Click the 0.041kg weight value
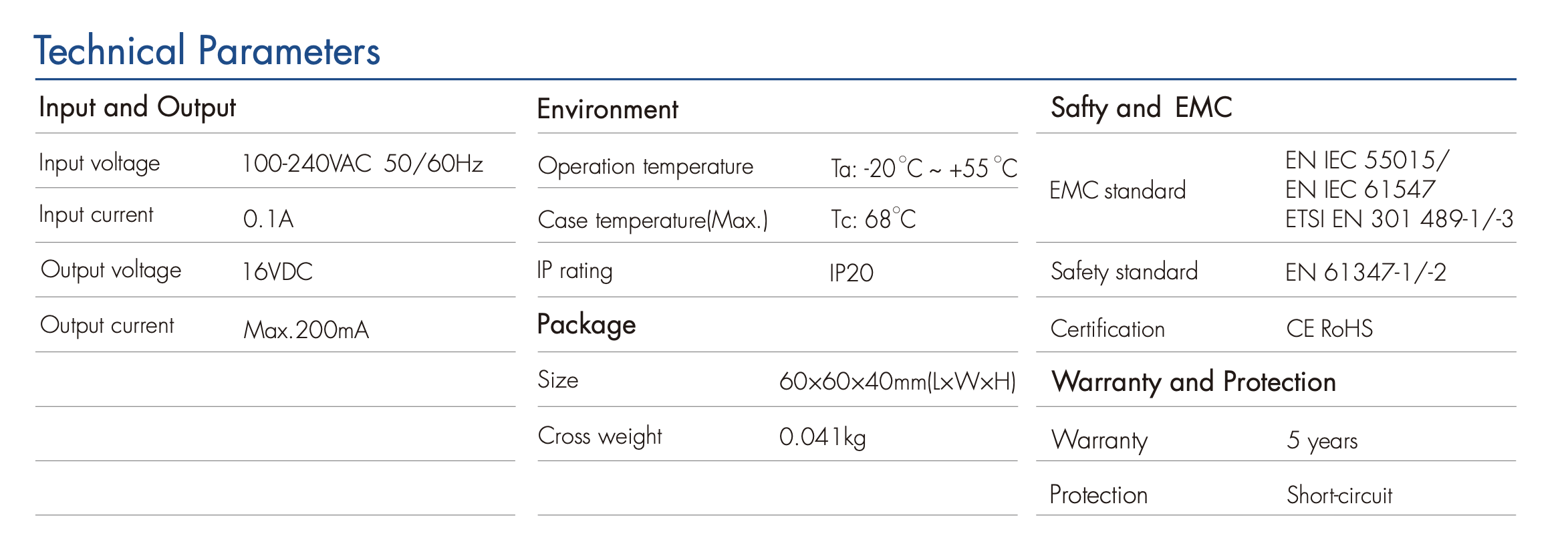 tap(822, 437)
